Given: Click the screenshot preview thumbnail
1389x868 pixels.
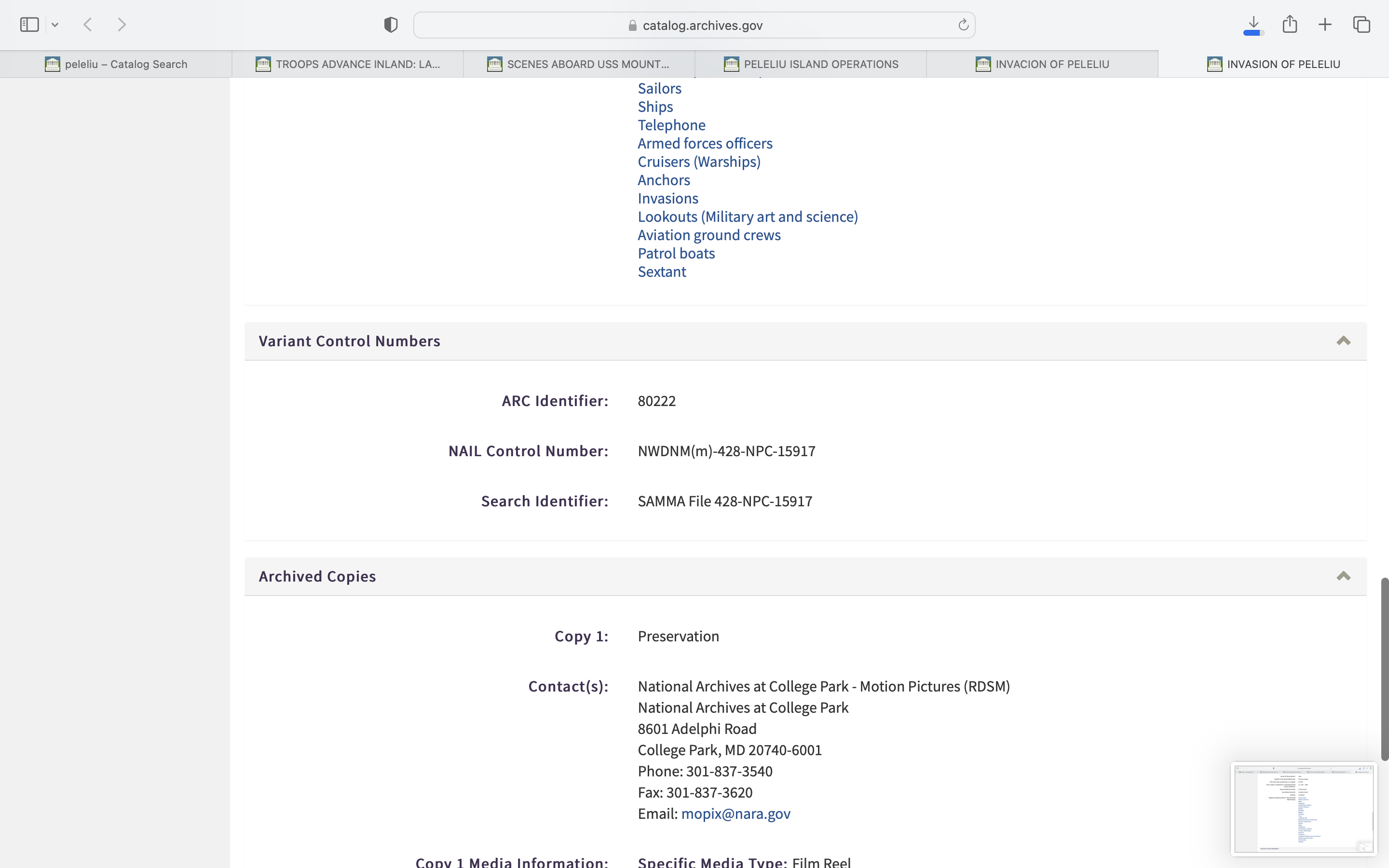Looking at the screenshot, I should (x=1304, y=809).
